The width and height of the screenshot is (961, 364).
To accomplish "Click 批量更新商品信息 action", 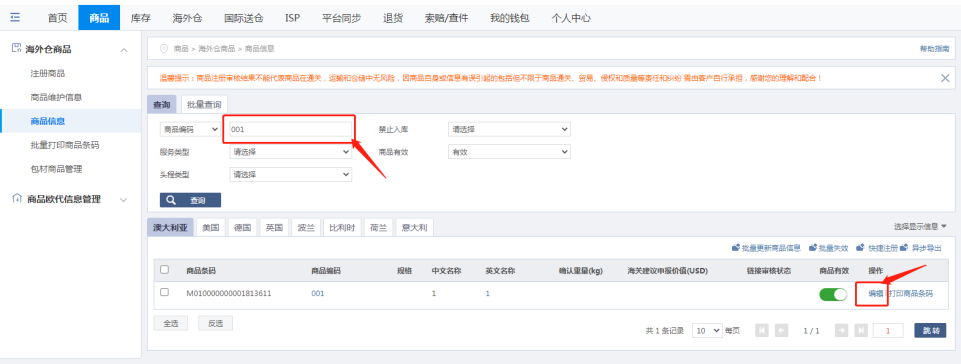I will [x=766, y=248].
